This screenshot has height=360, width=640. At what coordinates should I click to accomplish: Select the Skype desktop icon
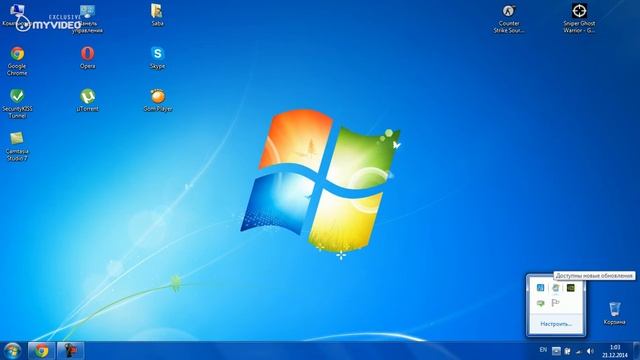[158, 58]
